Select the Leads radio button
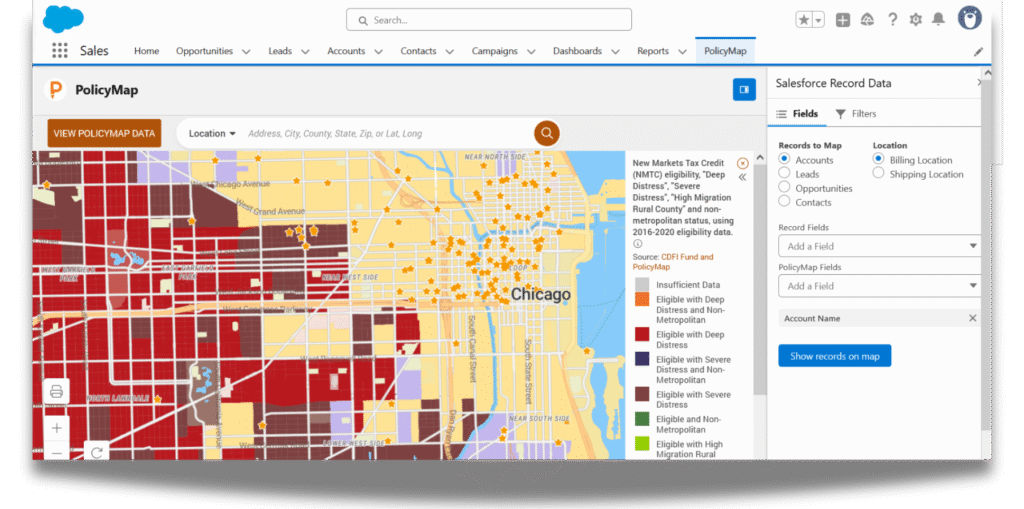This screenshot has height=509, width=1024. click(785, 174)
